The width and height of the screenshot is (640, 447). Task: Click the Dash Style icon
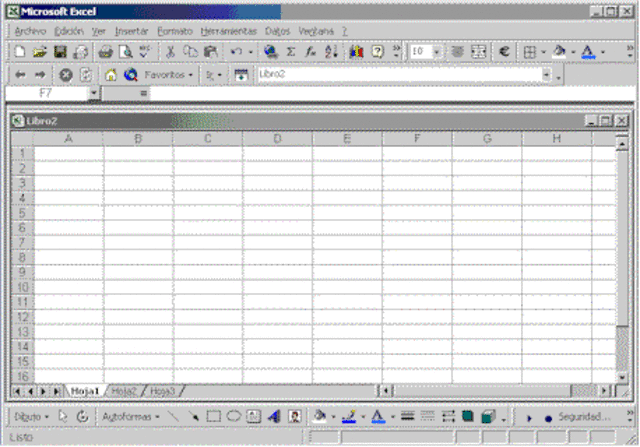[x=427, y=417]
